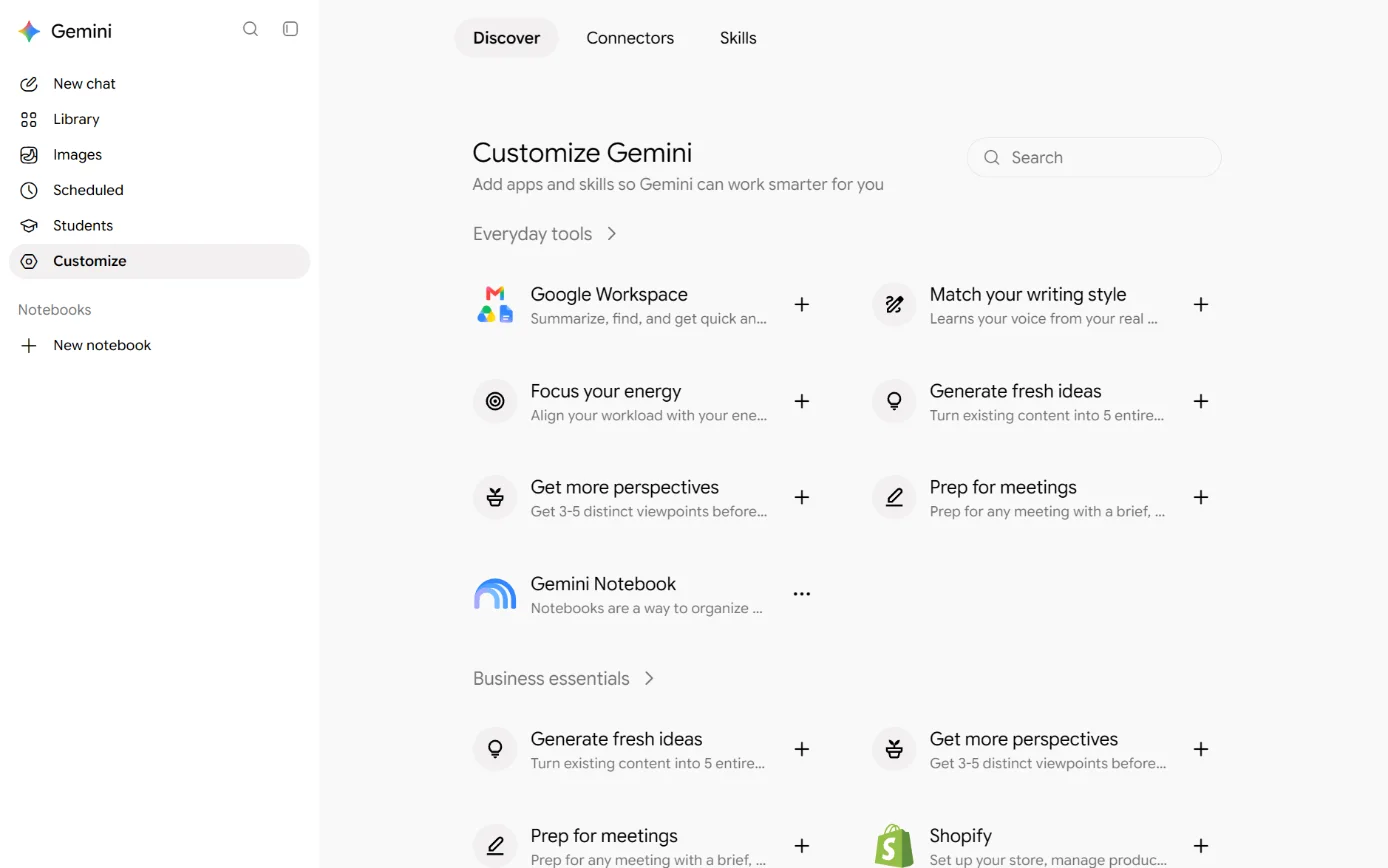
Task: Click Business essentials Generate fresh ideas bulb icon
Action: point(495,749)
